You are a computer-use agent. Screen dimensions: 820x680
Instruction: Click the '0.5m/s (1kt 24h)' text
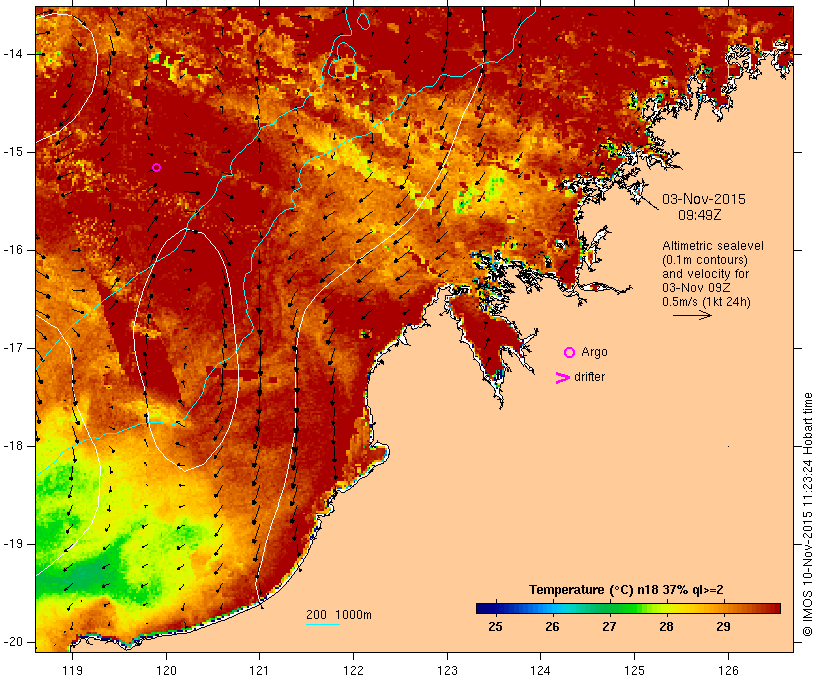point(707,302)
